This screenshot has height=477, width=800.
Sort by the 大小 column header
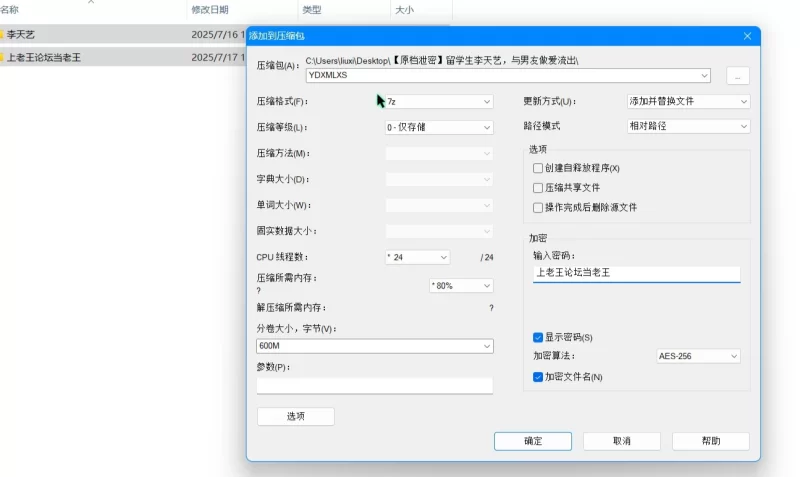pyautogui.click(x=404, y=10)
